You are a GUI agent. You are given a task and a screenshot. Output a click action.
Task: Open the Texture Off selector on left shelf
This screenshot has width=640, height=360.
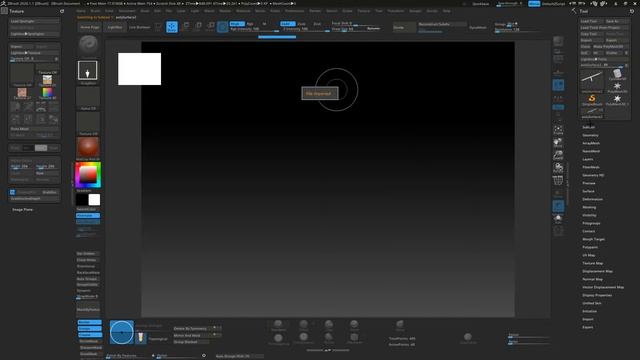point(88,122)
